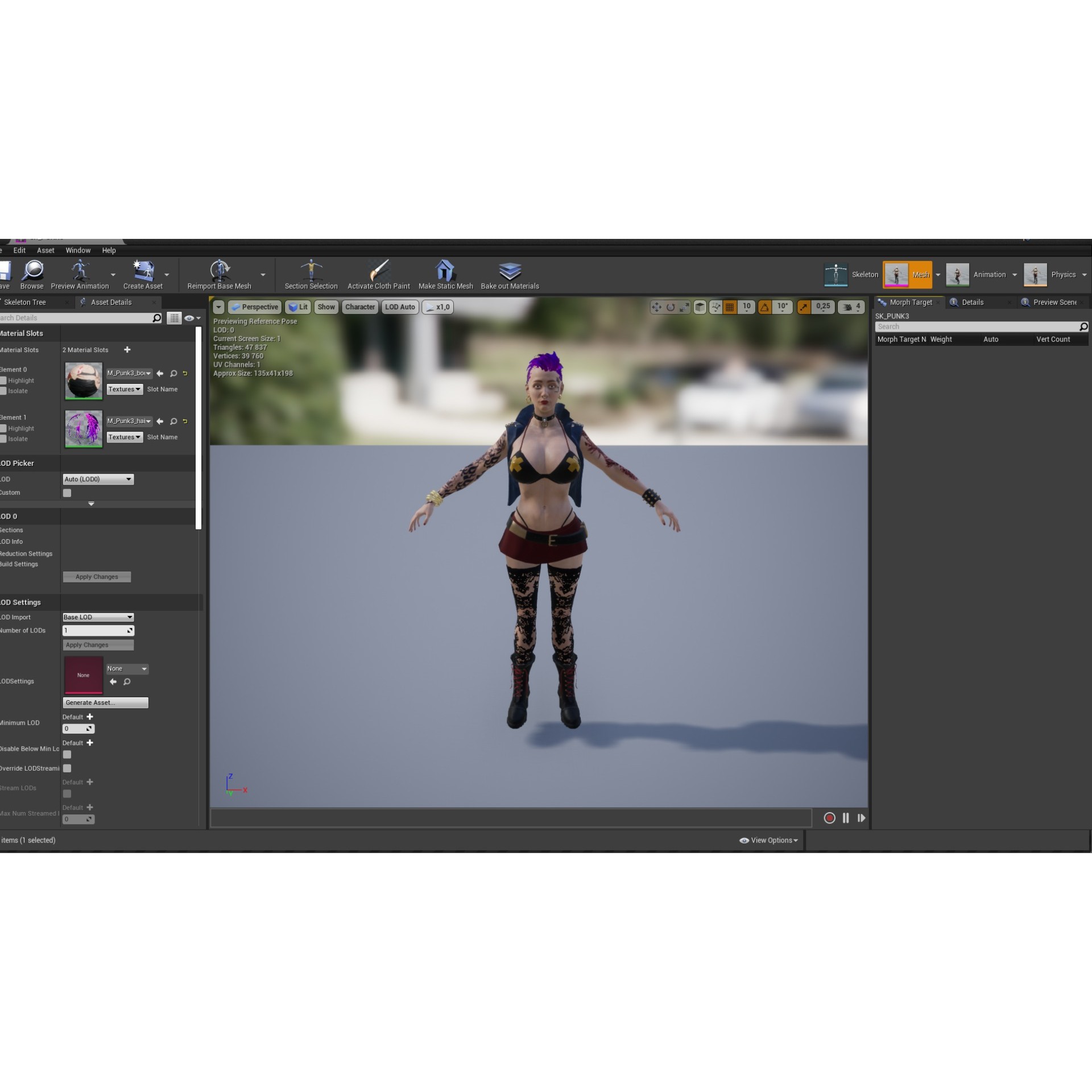
Task: Click the record animation button
Action: pos(829,818)
